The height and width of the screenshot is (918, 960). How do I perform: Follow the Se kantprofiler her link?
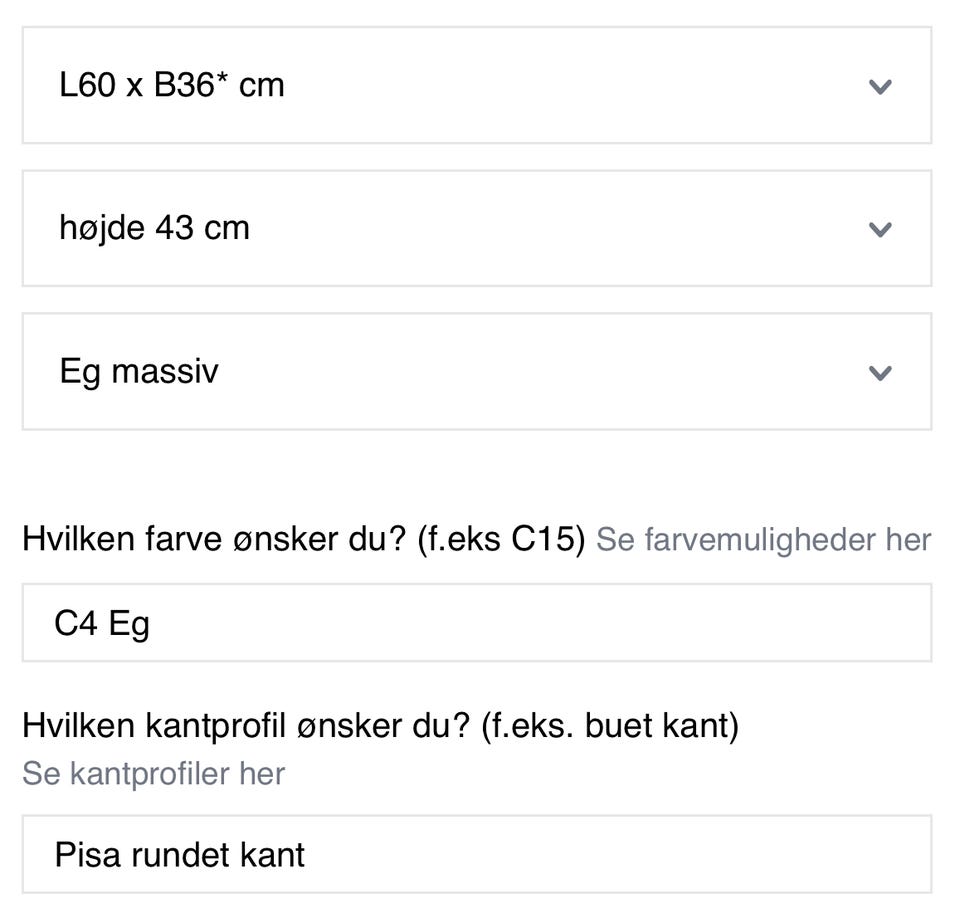pyautogui.click(x=153, y=773)
